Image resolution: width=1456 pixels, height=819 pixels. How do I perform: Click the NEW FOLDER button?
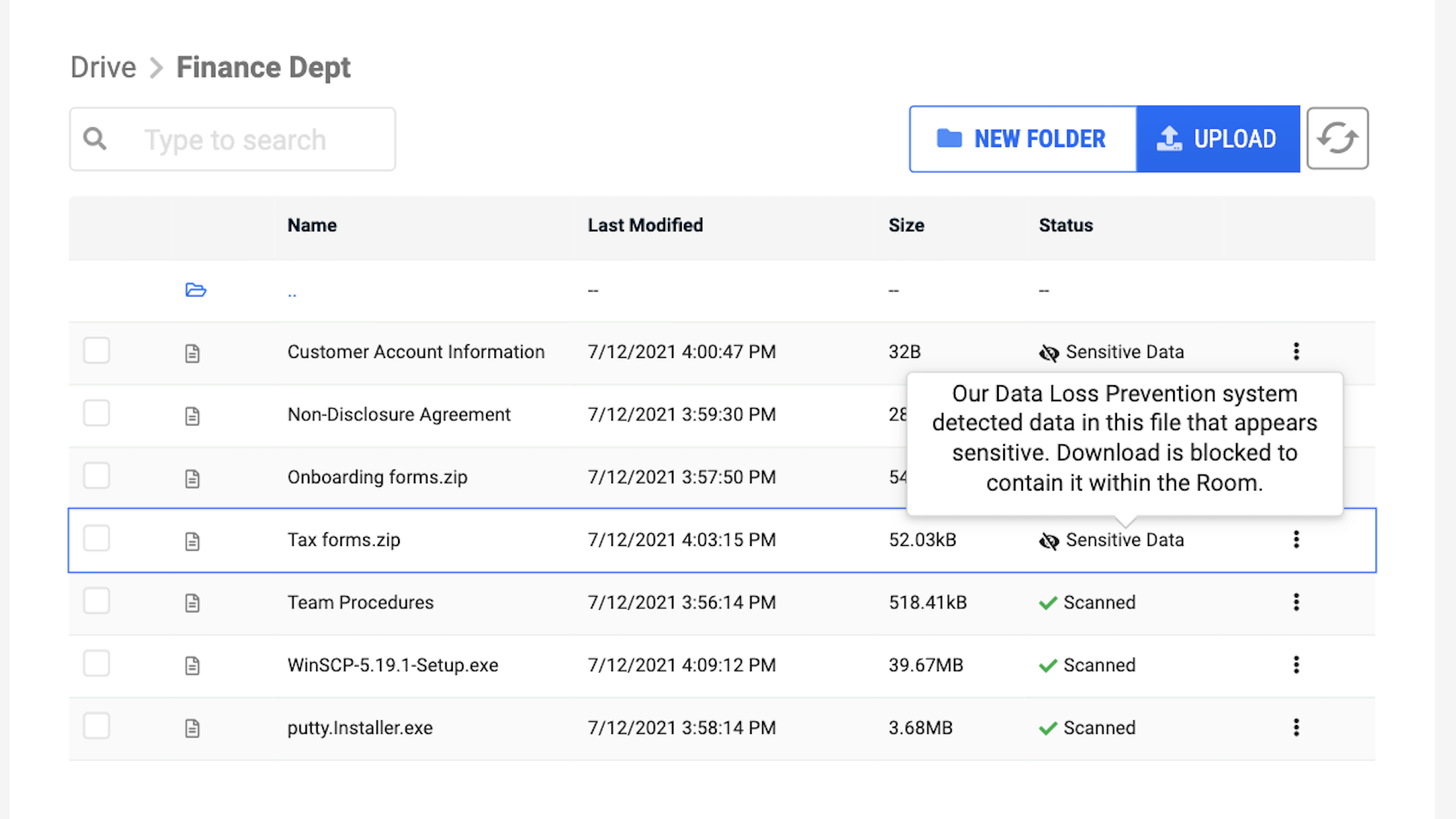coord(1022,139)
